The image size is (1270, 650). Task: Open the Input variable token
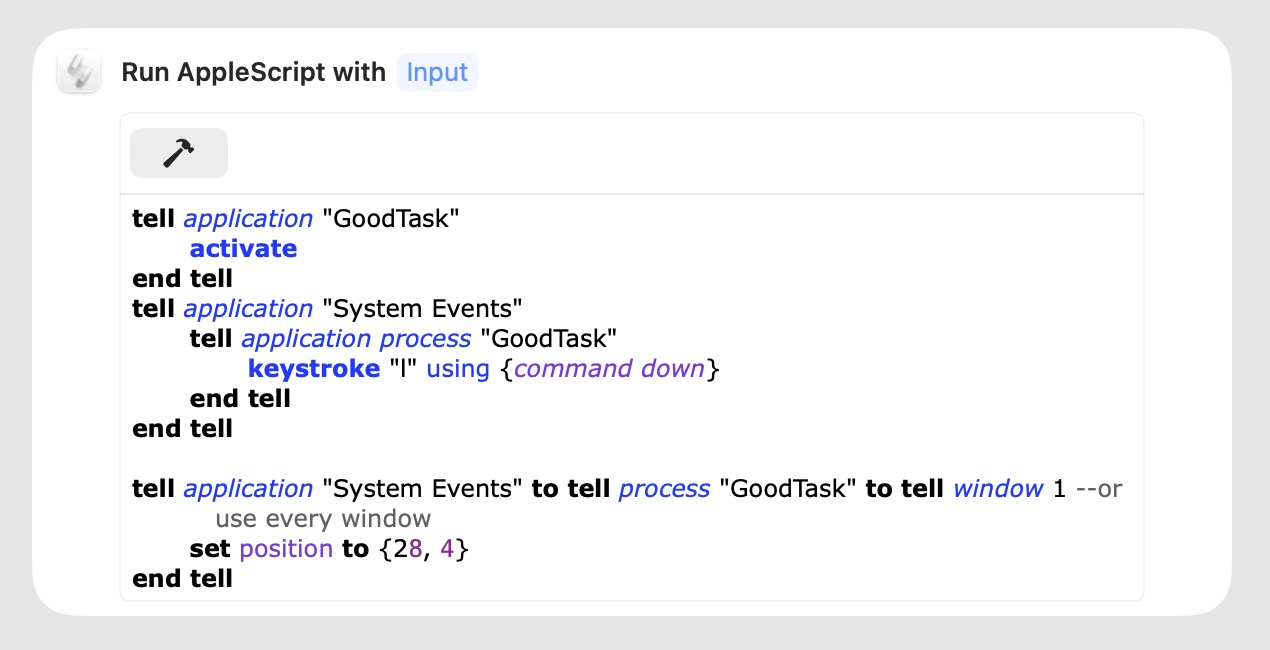pos(437,72)
